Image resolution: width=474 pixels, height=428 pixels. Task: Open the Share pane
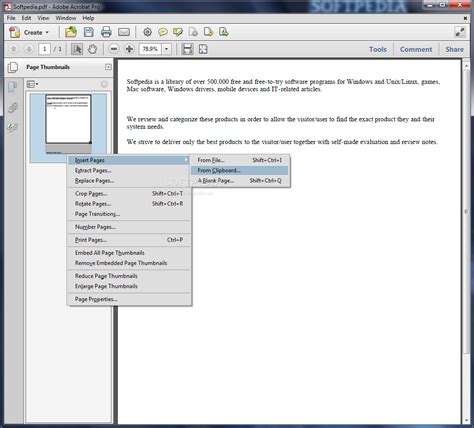click(x=454, y=49)
